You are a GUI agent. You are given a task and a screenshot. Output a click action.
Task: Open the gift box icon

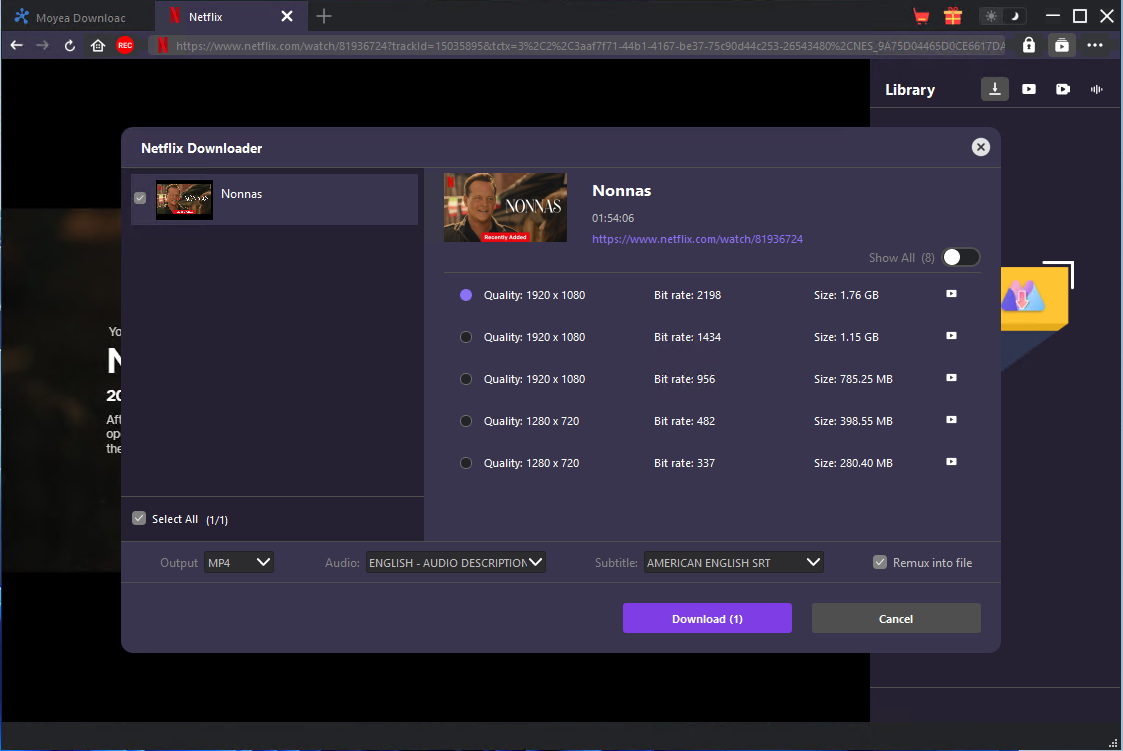[953, 16]
